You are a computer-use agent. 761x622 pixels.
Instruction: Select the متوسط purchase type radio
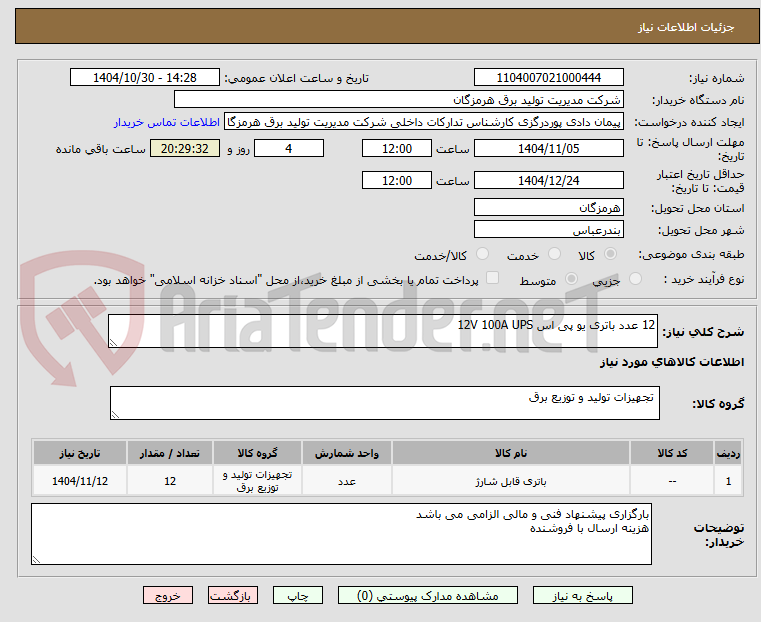click(571, 279)
